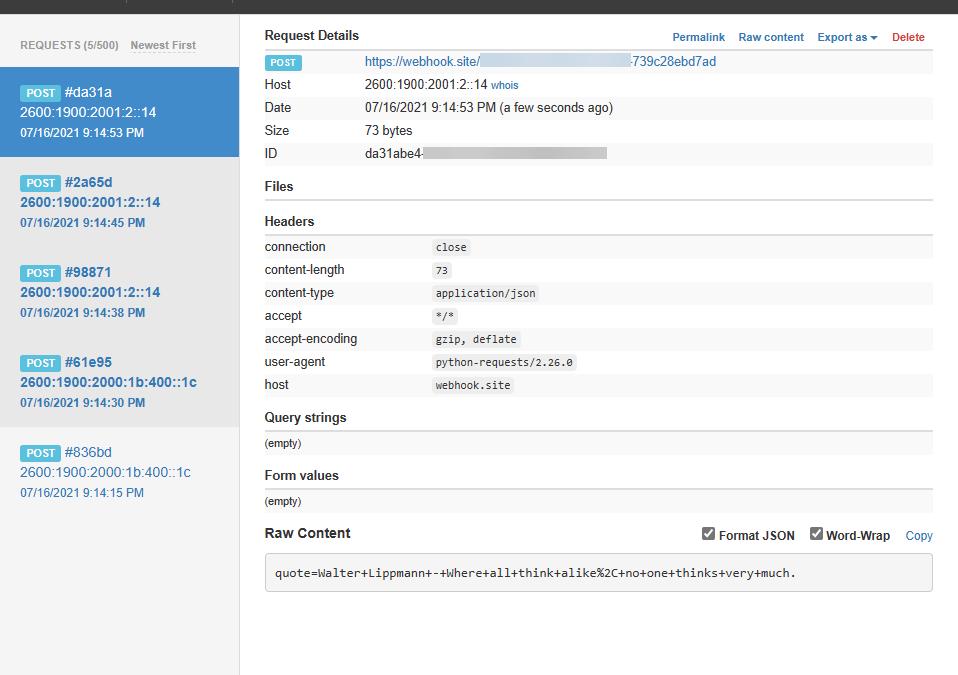This screenshot has width=958, height=675.
Task: Expand the Export as dropdown
Action: 846,37
